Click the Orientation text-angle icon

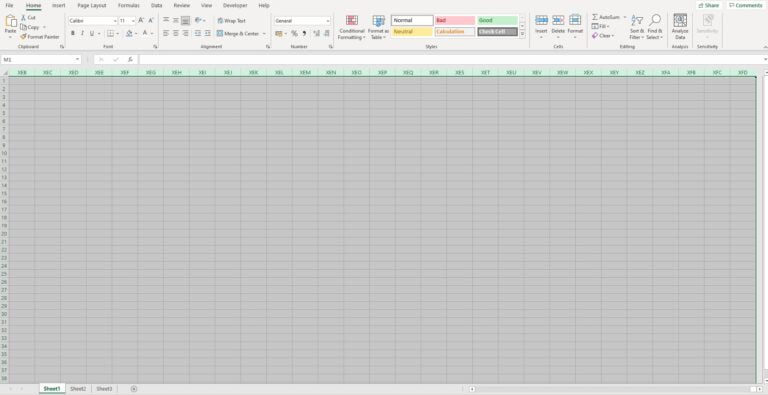point(198,21)
